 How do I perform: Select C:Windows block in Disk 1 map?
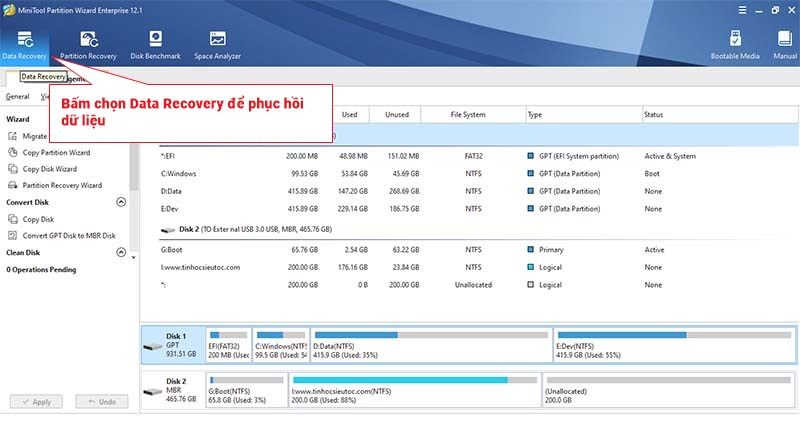click(281, 345)
